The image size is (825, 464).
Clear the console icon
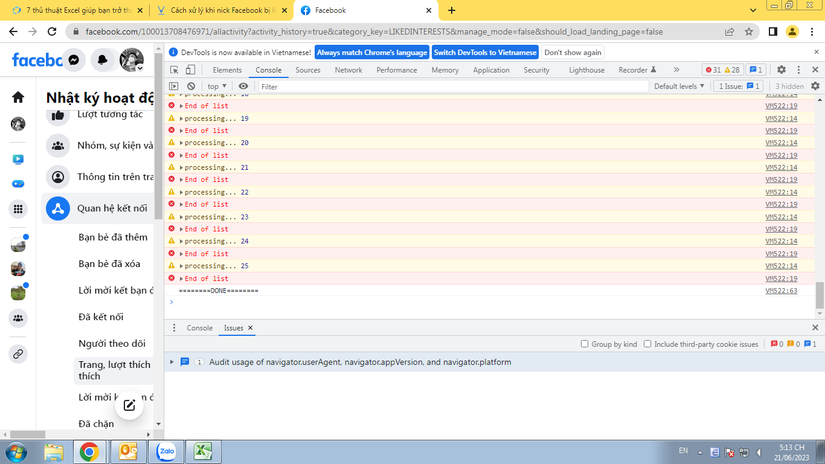191,86
